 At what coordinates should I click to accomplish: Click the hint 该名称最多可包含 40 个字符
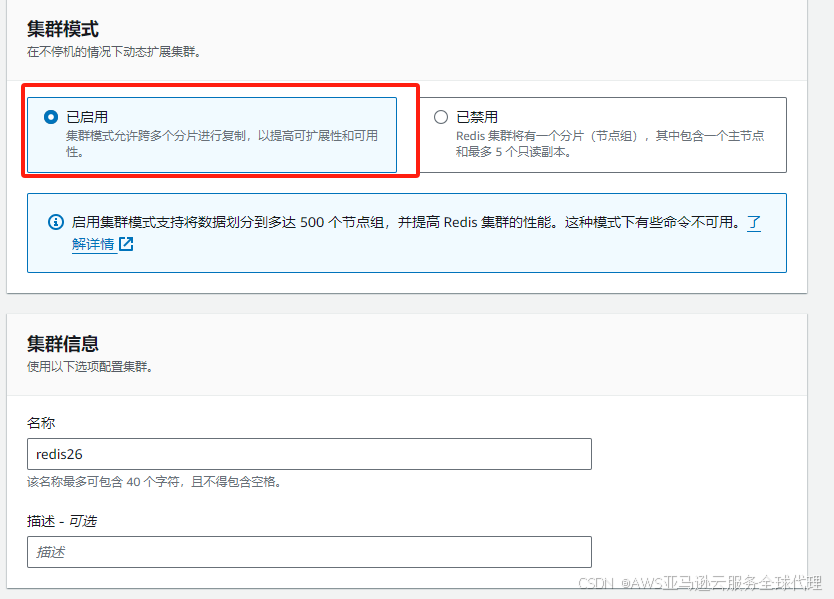pos(154,481)
